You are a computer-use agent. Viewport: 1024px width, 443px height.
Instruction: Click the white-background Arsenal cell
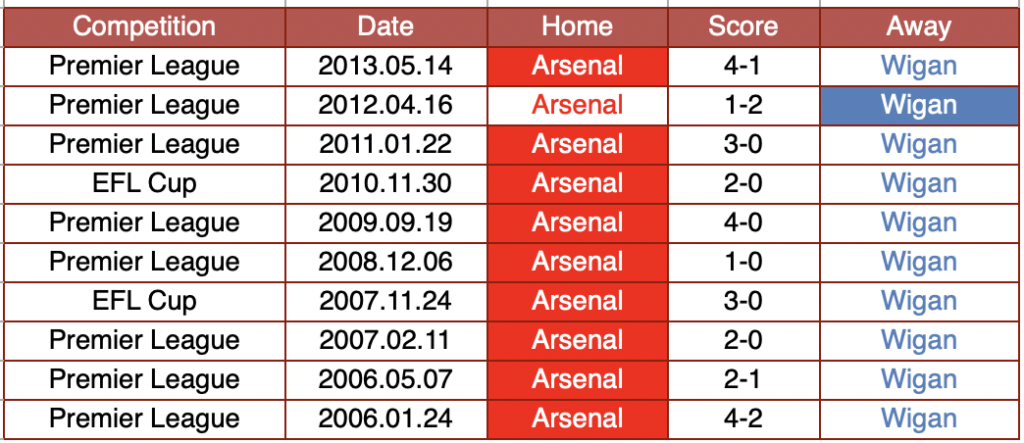point(577,105)
